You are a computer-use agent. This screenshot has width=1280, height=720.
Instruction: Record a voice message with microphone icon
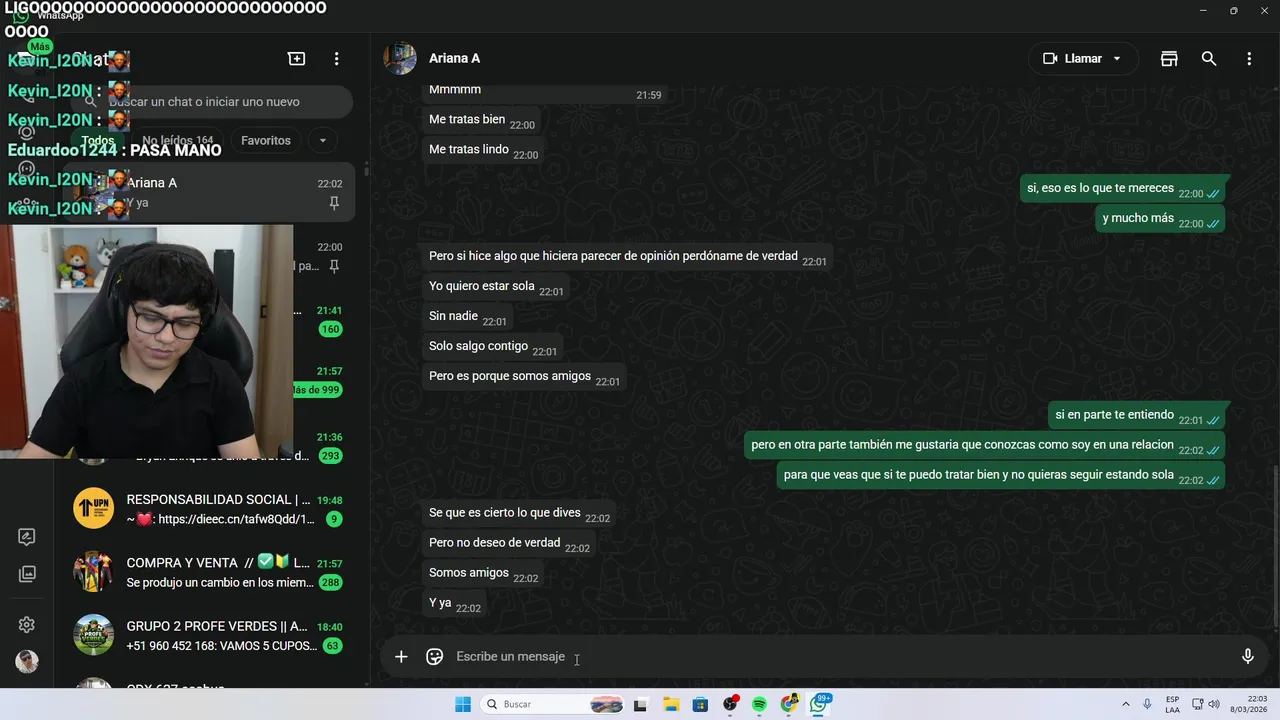point(1248,657)
